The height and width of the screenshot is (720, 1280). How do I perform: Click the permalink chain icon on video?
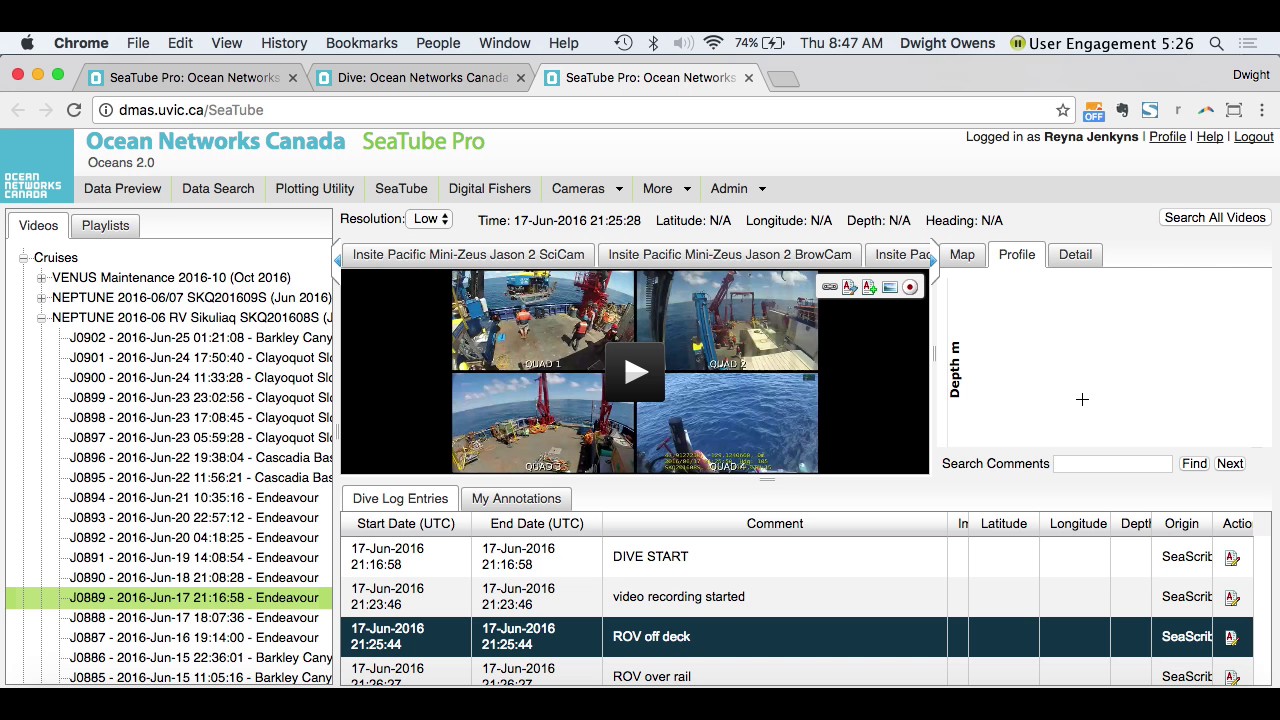coord(830,287)
